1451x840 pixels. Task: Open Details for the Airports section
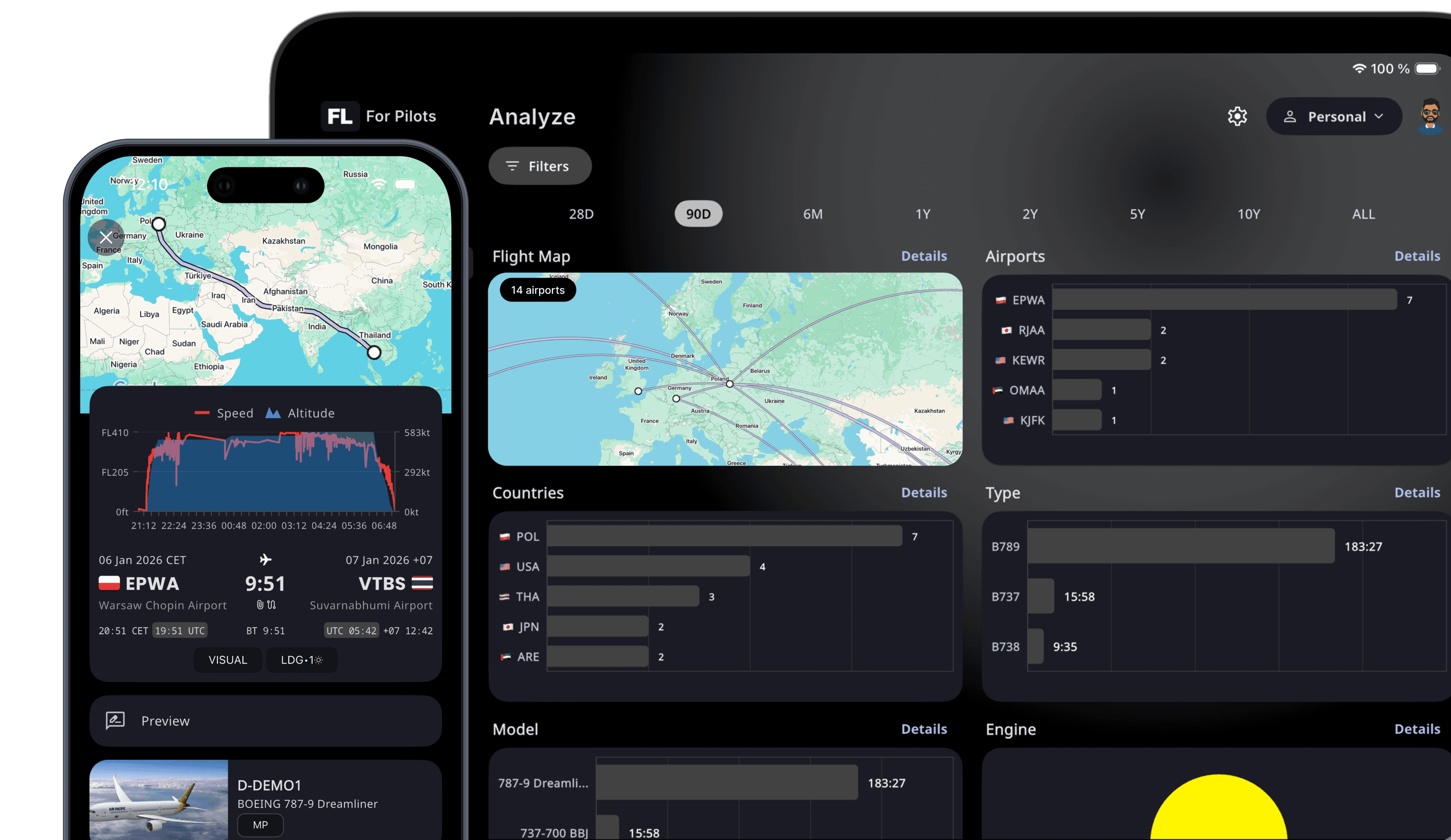(1417, 256)
